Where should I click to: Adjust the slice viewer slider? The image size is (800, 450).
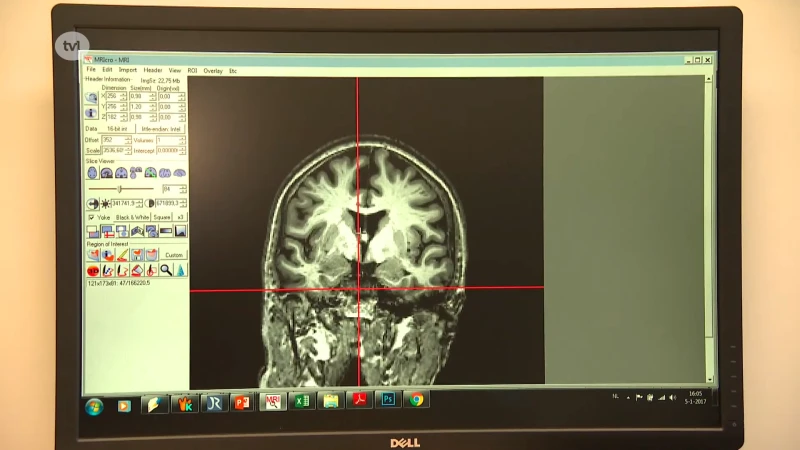click(x=121, y=189)
